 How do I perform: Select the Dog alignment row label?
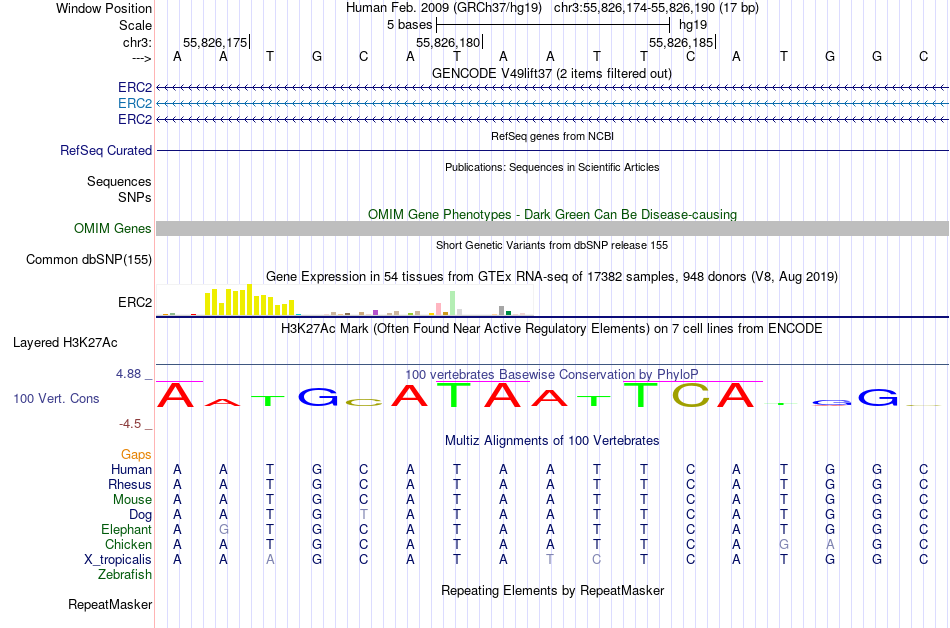tap(140, 515)
